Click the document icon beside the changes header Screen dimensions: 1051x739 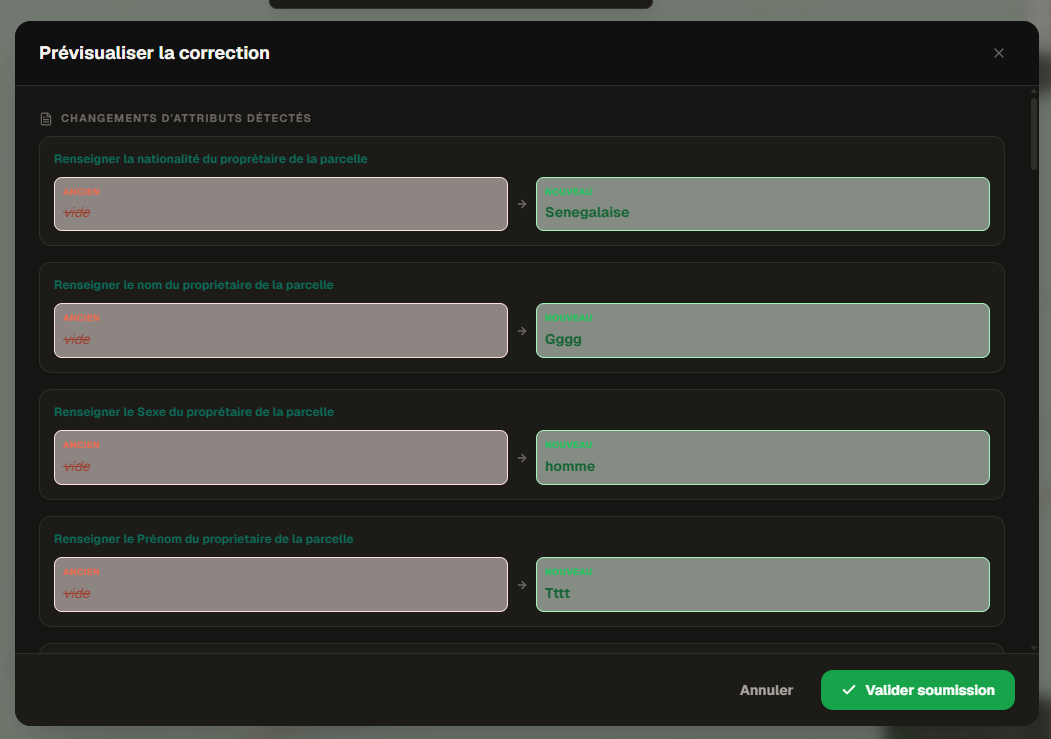click(46, 117)
